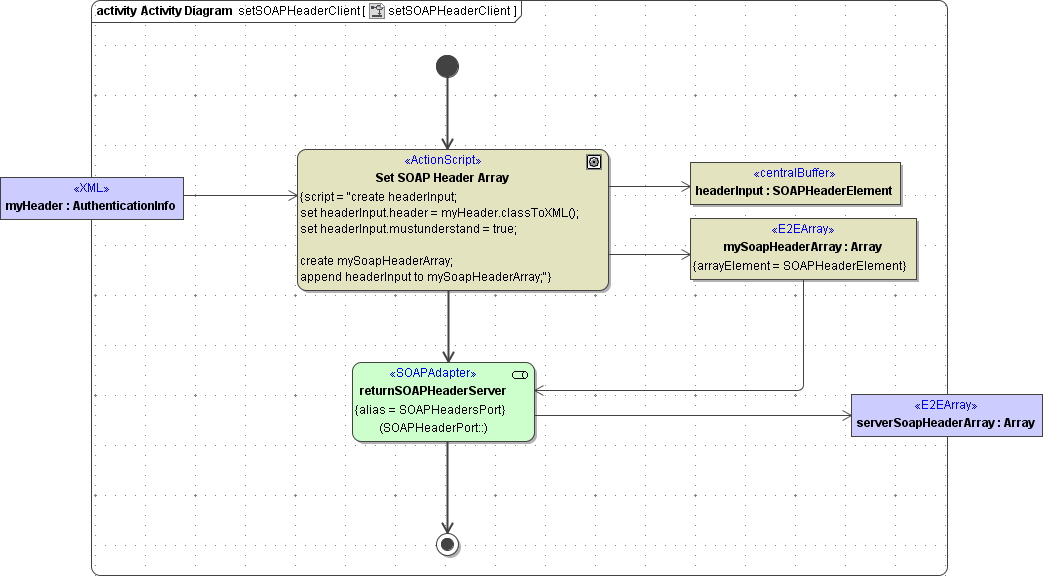Select the initial node filled black circle
The height and width of the screenshot is (576, 1043).
click(x=447, y=66)
